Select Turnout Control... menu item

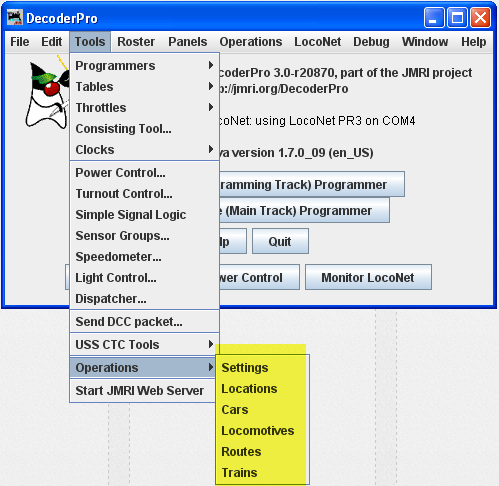[x=144, y=194]
